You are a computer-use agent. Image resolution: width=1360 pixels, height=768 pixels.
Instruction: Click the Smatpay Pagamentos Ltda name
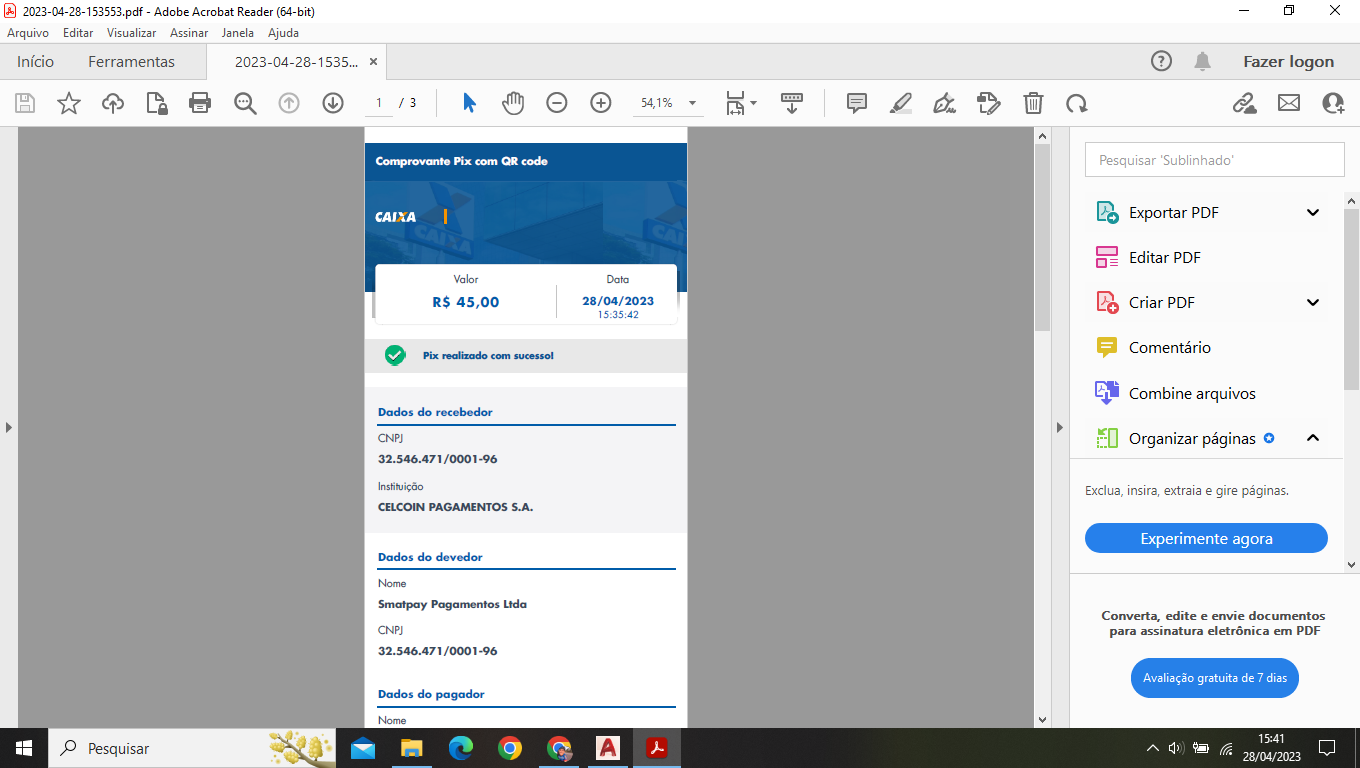[x=452, y=604]
